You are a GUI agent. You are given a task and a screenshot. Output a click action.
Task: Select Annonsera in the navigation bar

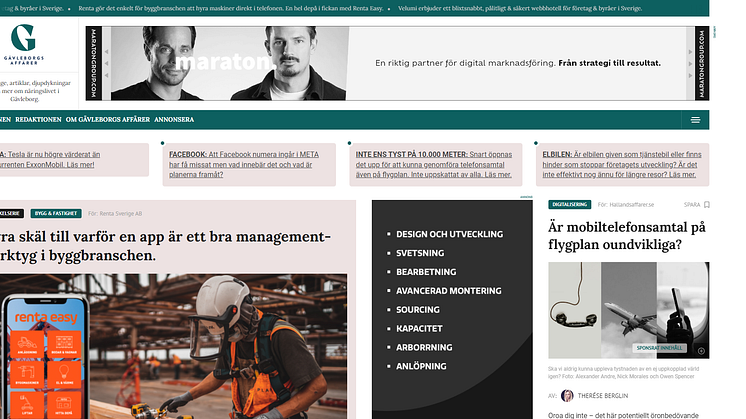pos(174,119)
